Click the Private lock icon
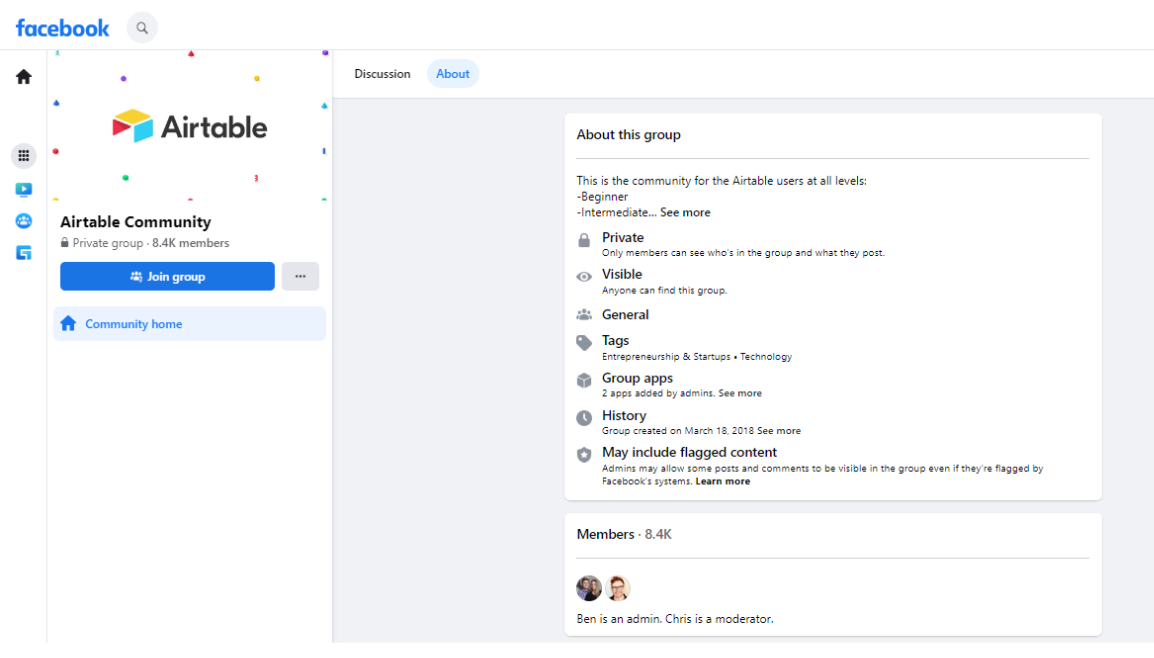 pos(584,241)
